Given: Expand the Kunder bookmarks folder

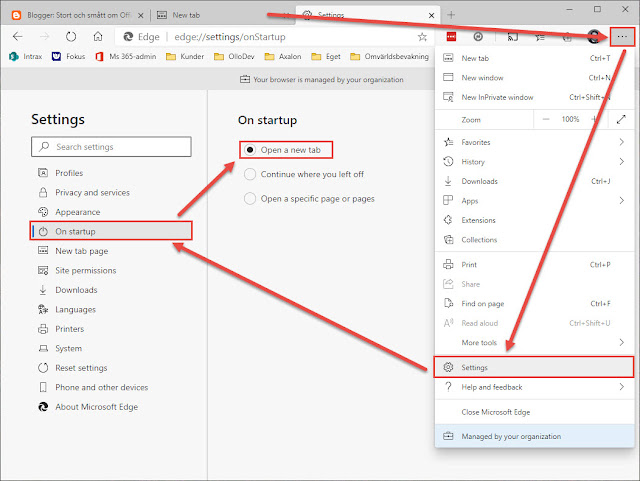Looking at the screenshot, I should coord(185,56).
